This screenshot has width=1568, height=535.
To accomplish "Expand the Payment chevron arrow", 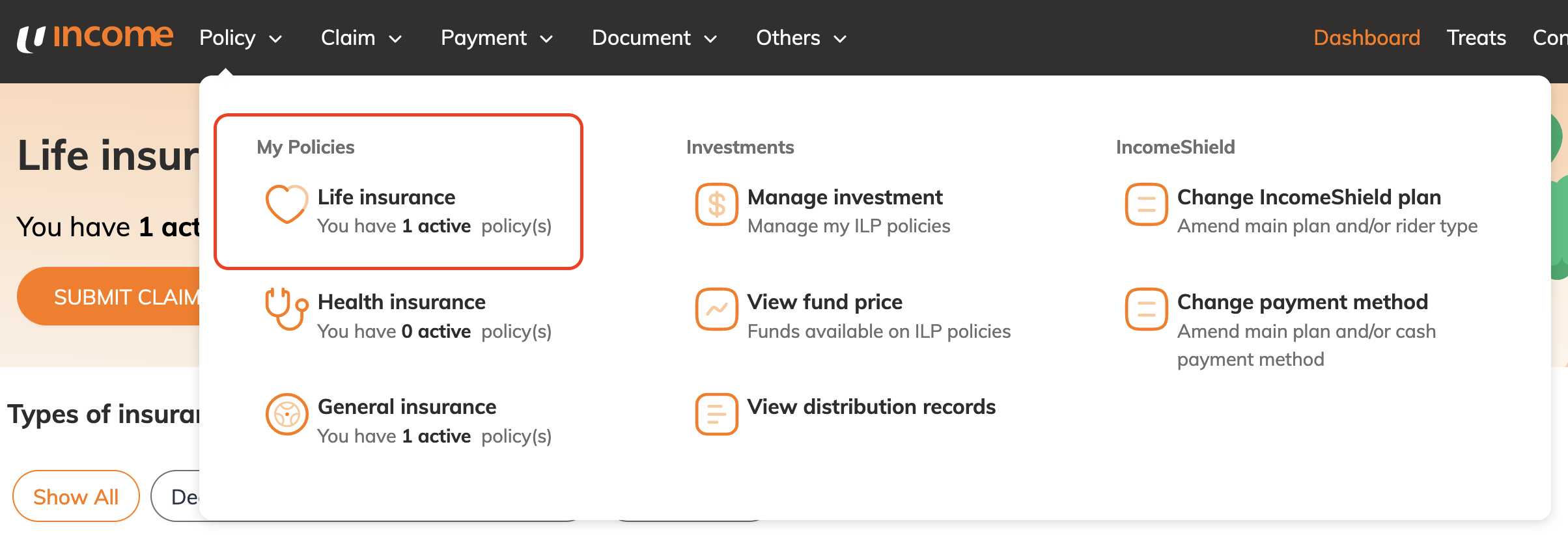I will [x=547, y=39].
